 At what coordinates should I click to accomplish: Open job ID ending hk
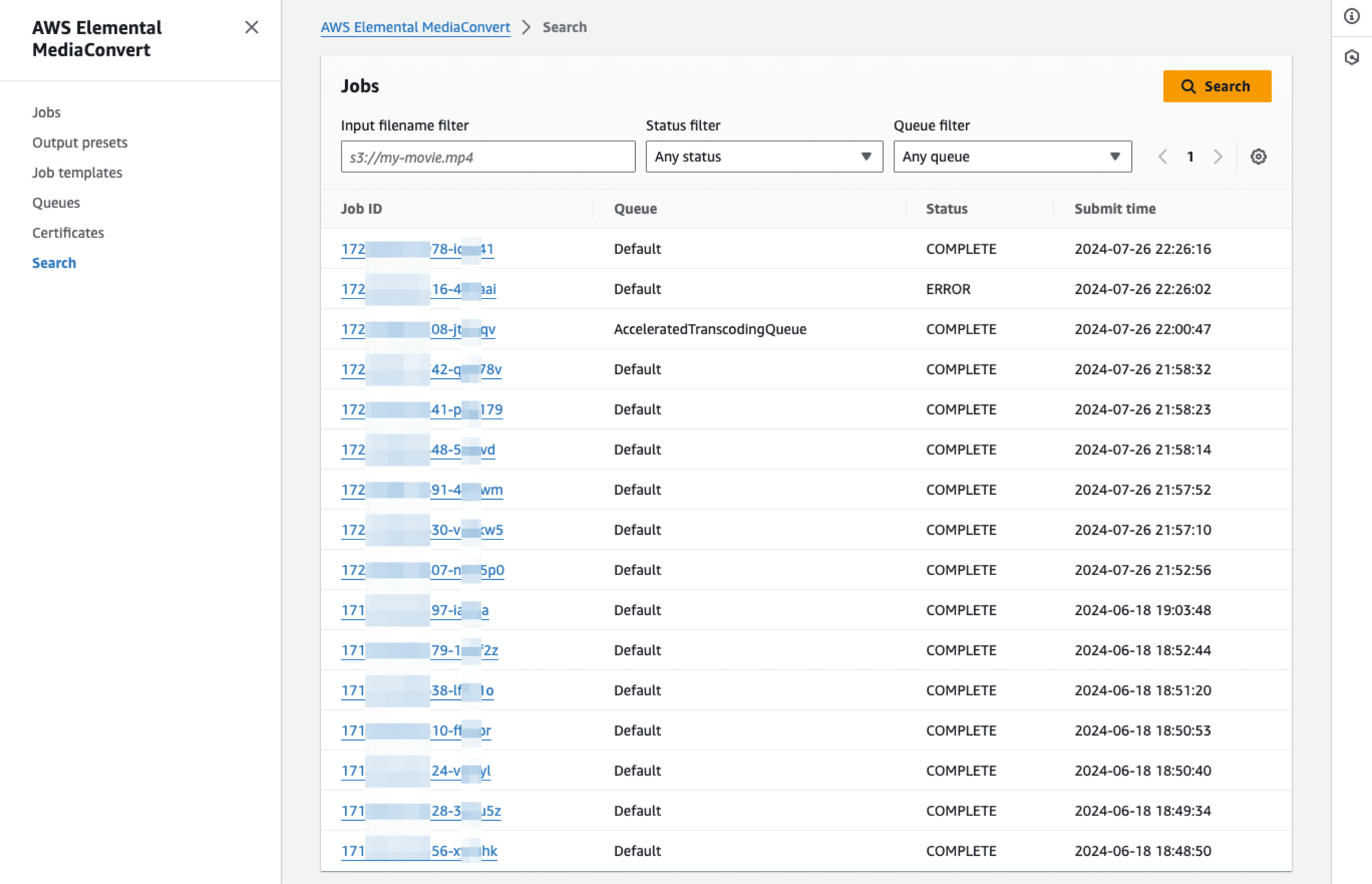tap(419, 851)
